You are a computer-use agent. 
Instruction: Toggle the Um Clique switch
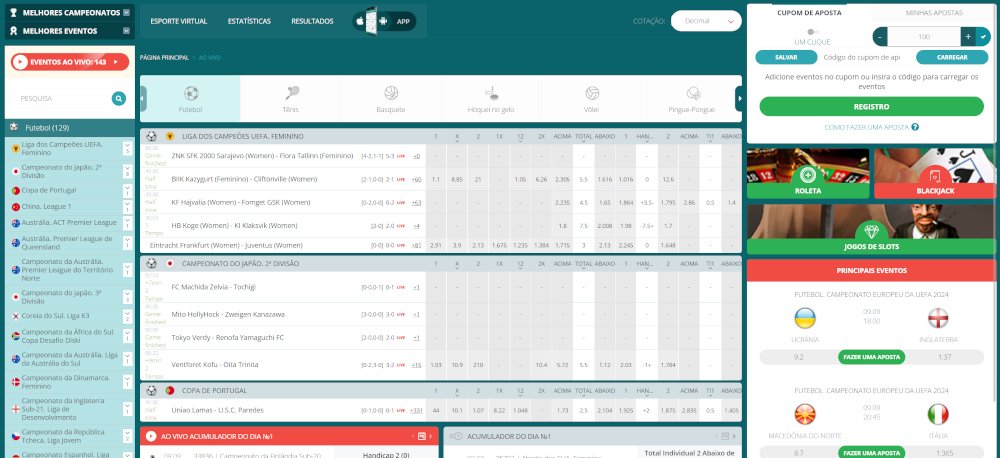click(812, 31)
